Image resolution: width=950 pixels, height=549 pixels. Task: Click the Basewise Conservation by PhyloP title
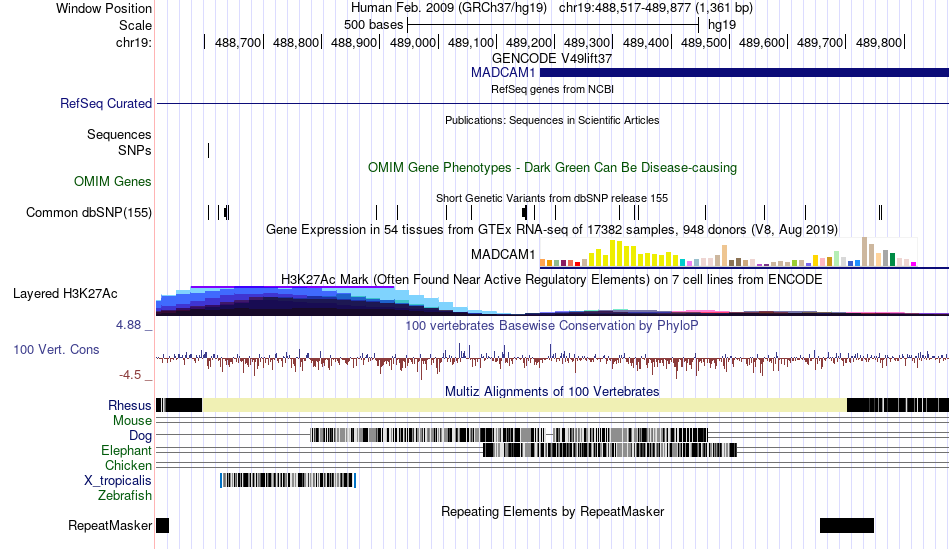click(552, 325)
